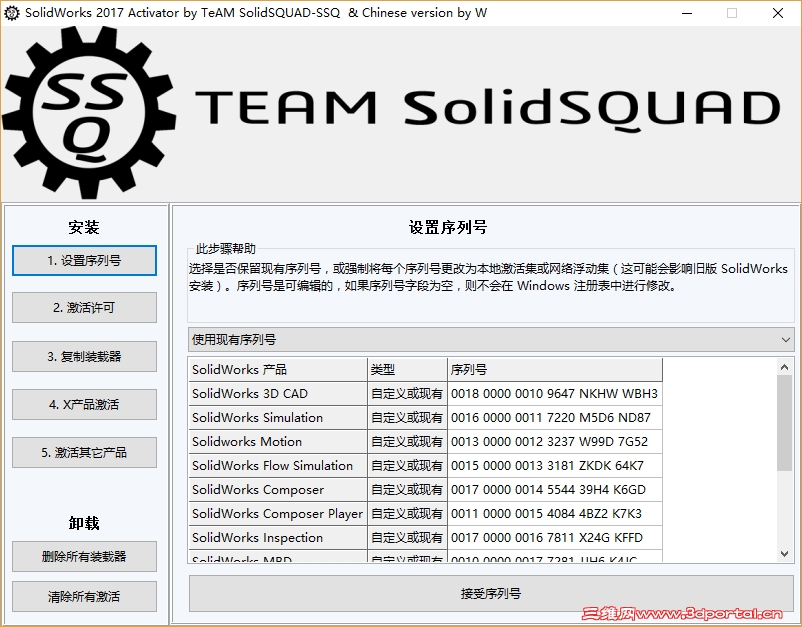Screen dimensions: 802x627
Task: Minimize the Activator window
Action: [687, 13]
